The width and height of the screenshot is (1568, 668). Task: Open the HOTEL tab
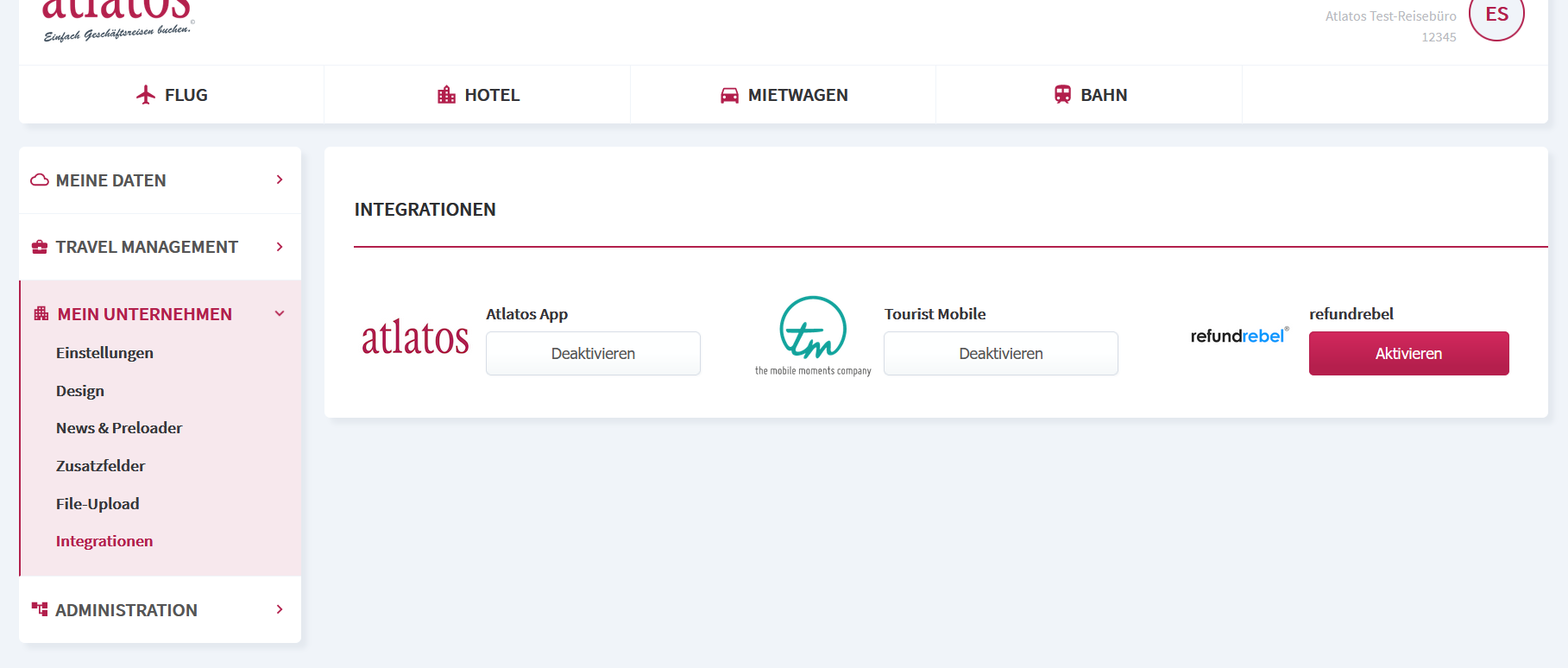(477, 95)
